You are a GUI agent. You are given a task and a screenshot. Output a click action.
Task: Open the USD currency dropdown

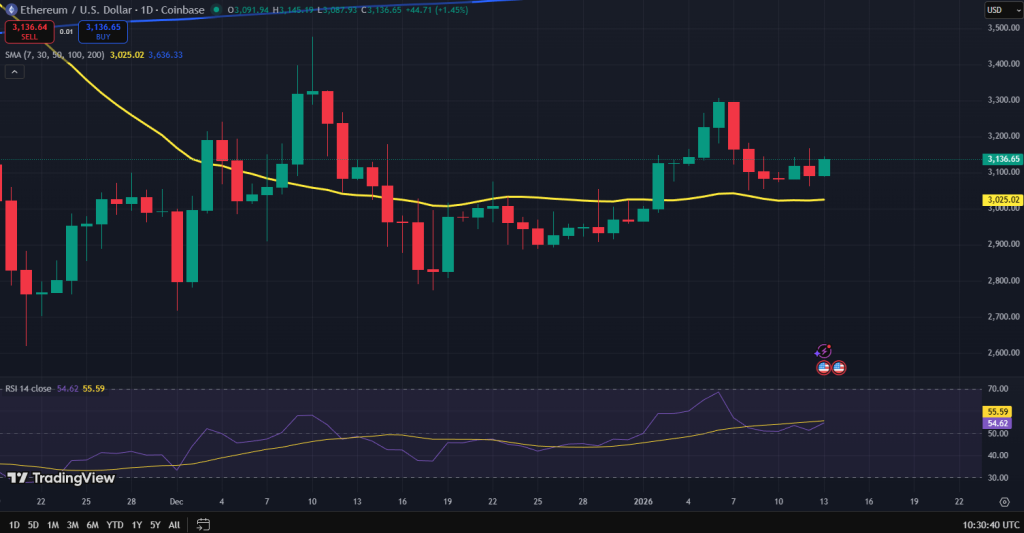[1004, 10]
